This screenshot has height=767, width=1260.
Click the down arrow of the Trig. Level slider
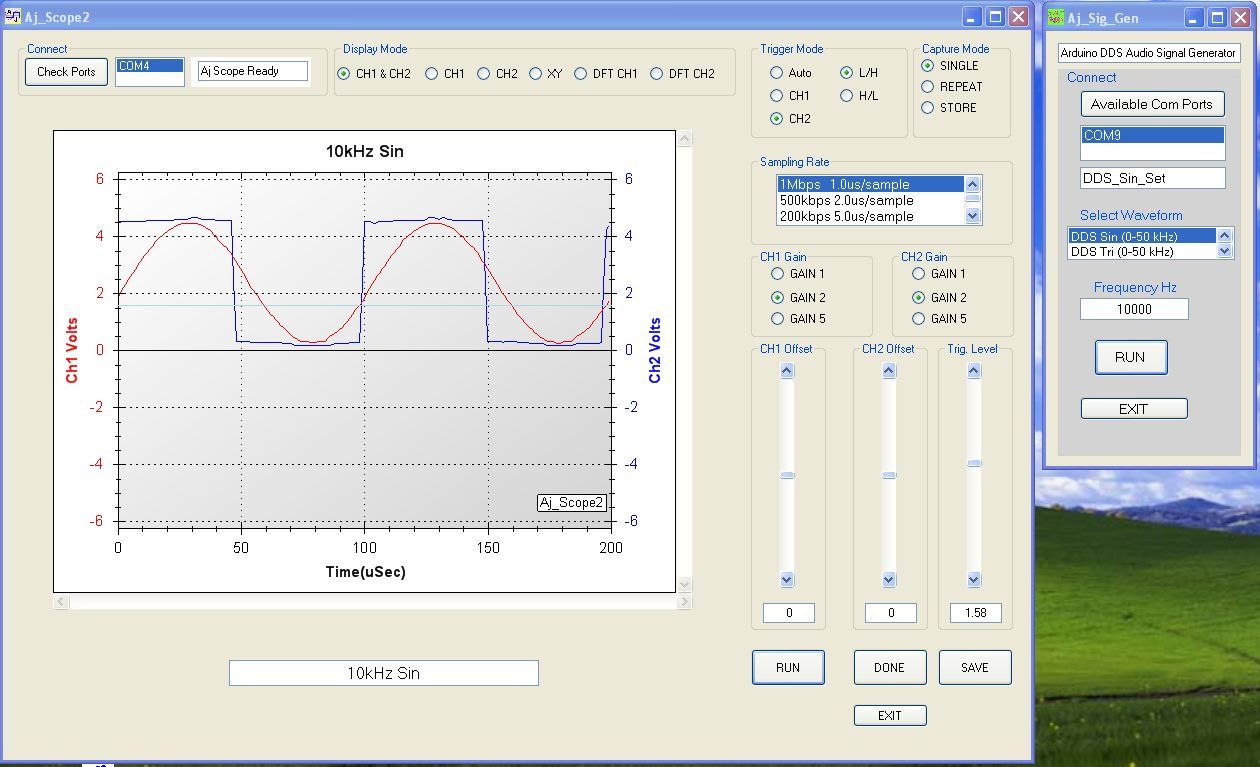pyautogui.click(x=973, y=579)
